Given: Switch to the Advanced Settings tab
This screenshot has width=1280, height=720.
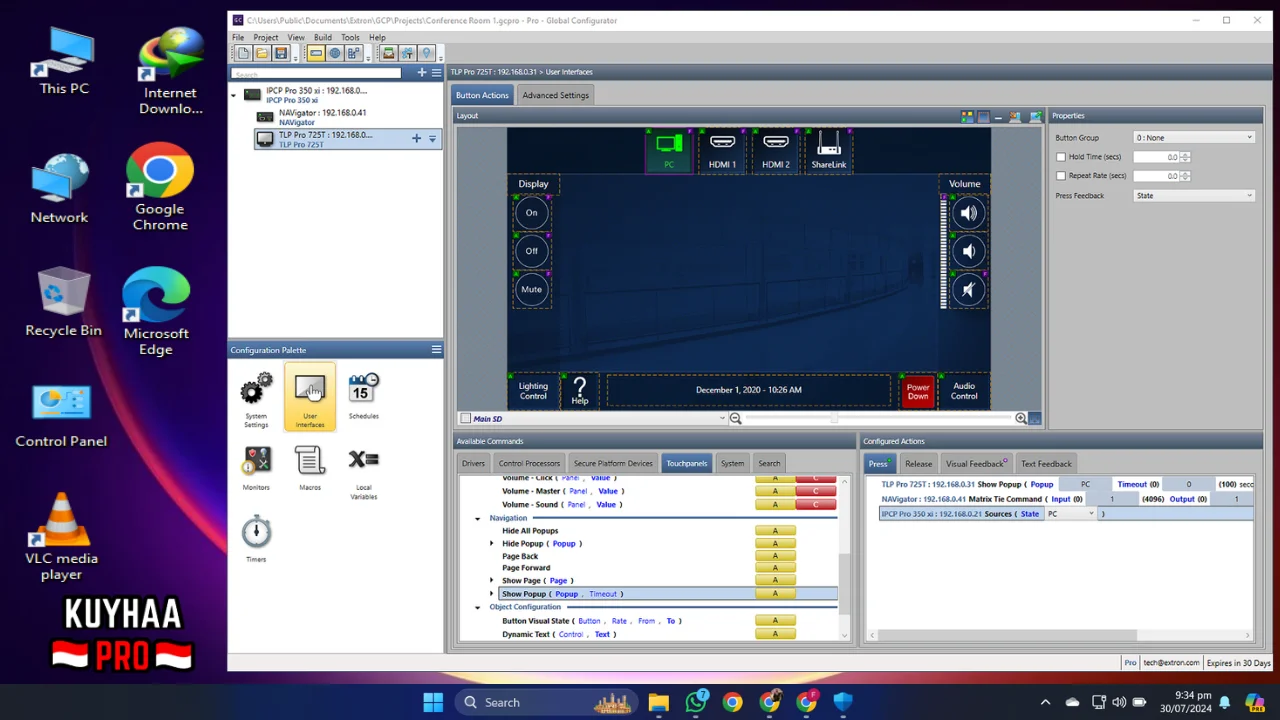Looking at the screenshot, I should click(x=555, y=95).
